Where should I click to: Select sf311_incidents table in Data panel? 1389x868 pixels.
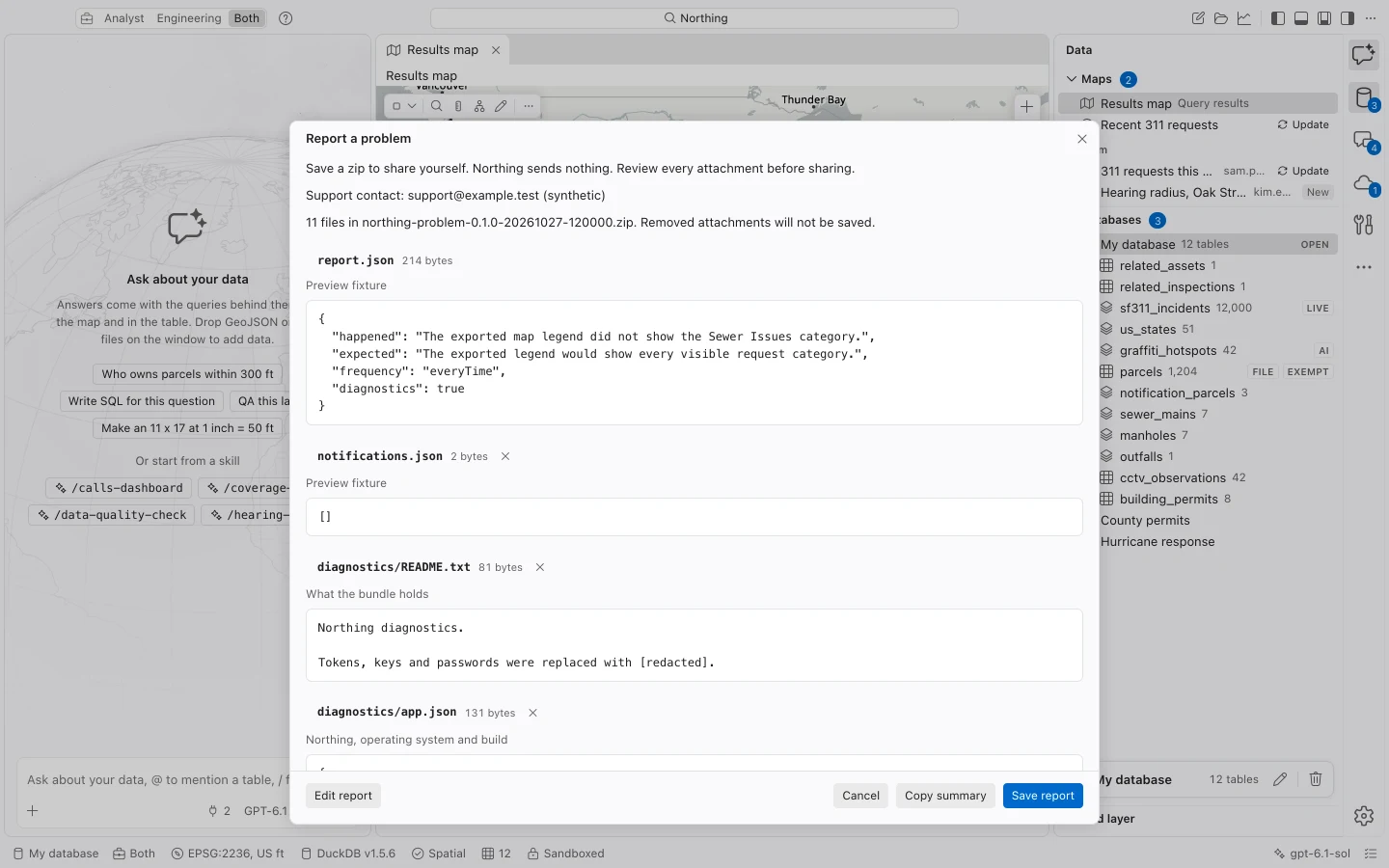click(x=1217, y=309)
